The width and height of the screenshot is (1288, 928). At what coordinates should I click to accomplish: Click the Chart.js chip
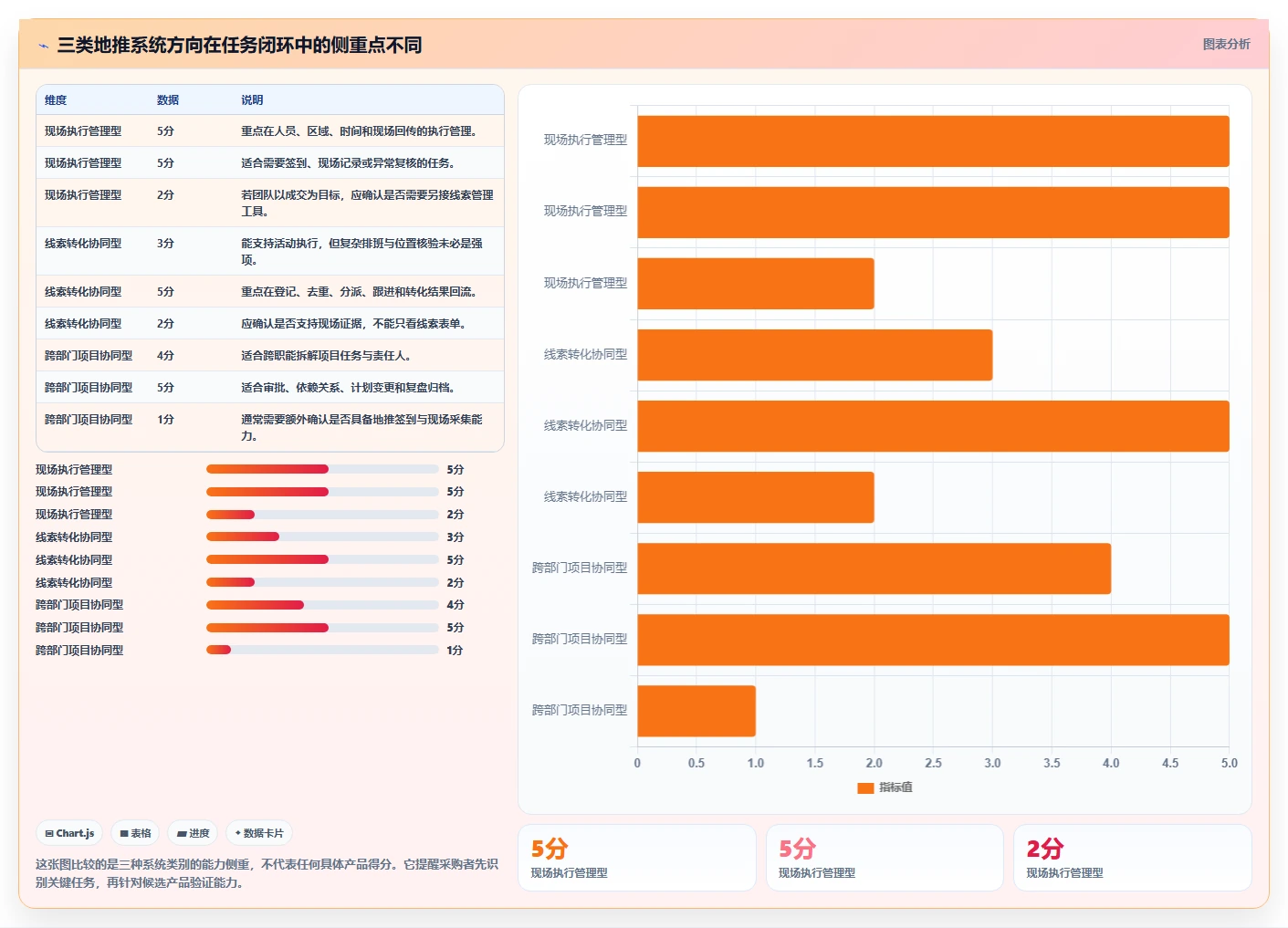tap(69, 833)
